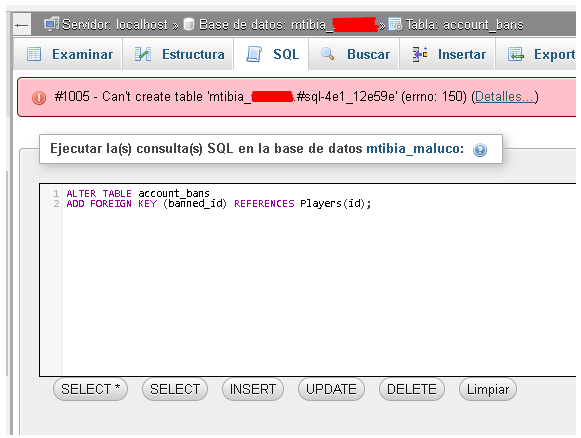The height and width of the screenshot is (438, 581).
Task: Click the red error icon
Action: (x=39, y=98)
